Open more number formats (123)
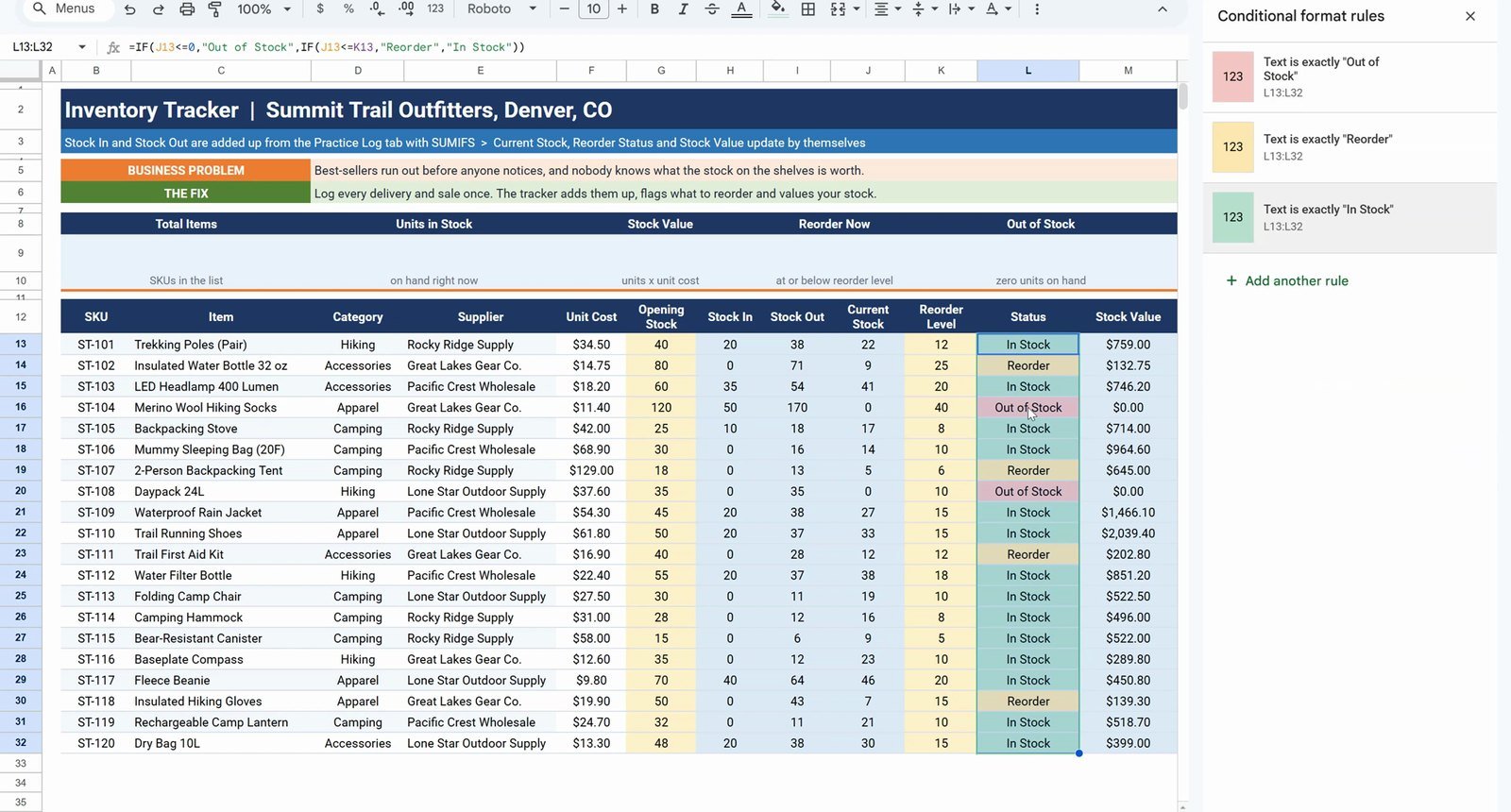This screenshot has width=1511, height=812. point(435,8)
